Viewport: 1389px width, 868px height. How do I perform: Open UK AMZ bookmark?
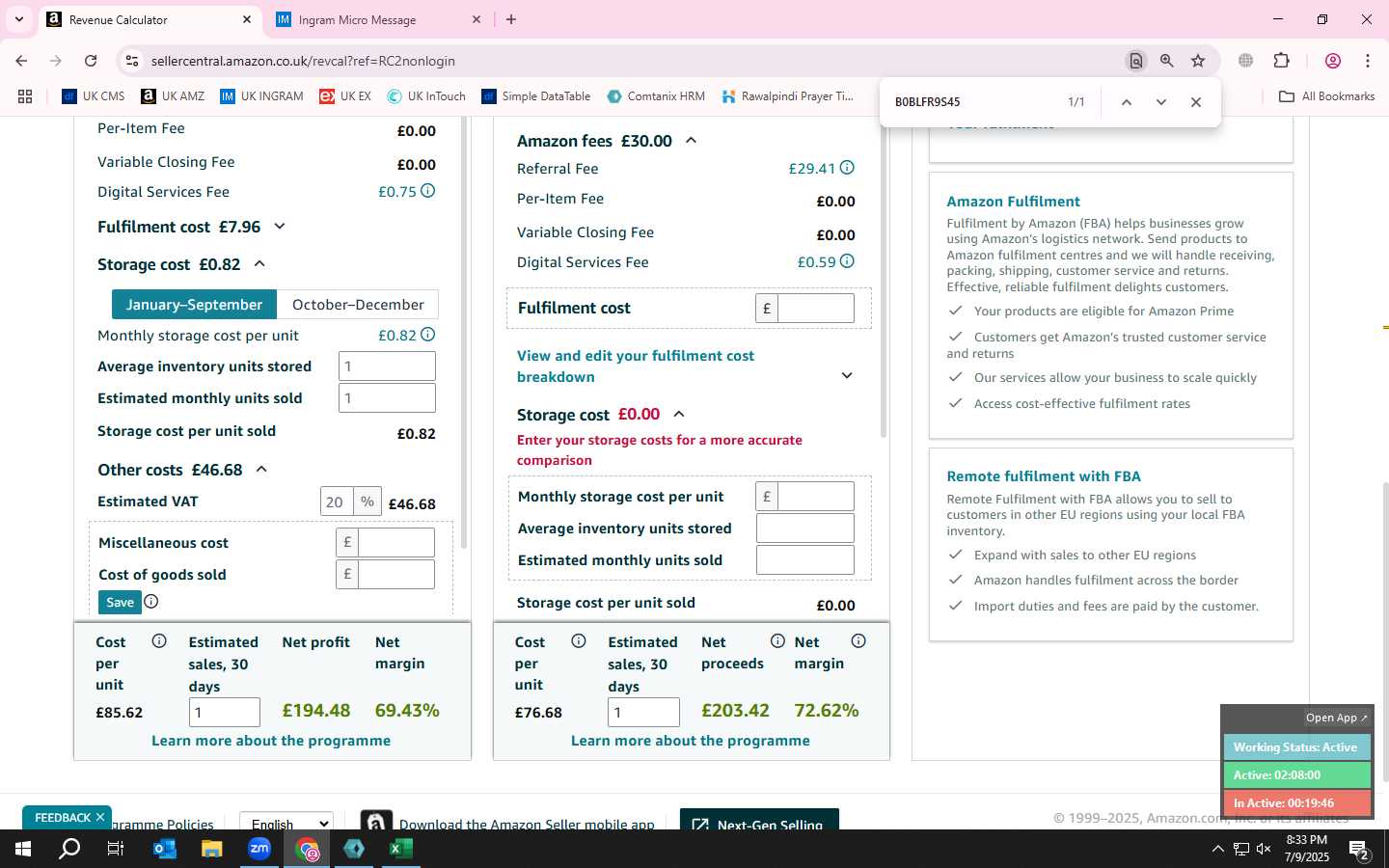[x=173, y=96]
